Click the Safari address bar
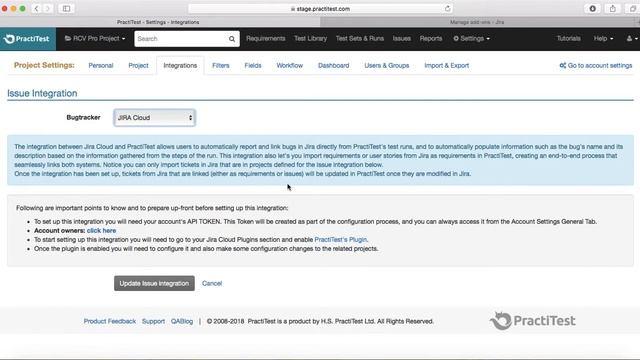Screen dimensions: 640x360 [321, 9]
